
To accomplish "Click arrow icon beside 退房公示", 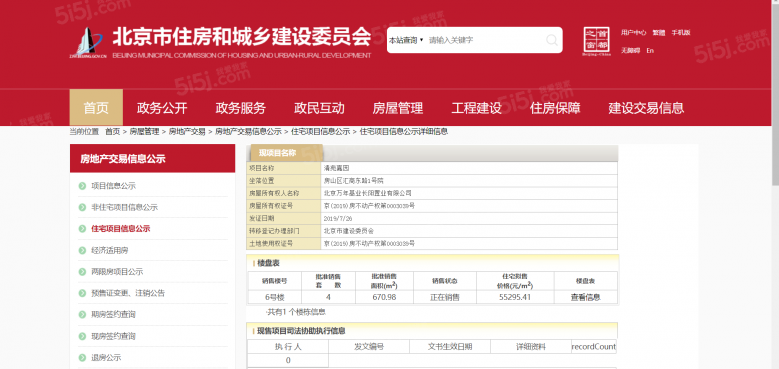I will point(82,358).
